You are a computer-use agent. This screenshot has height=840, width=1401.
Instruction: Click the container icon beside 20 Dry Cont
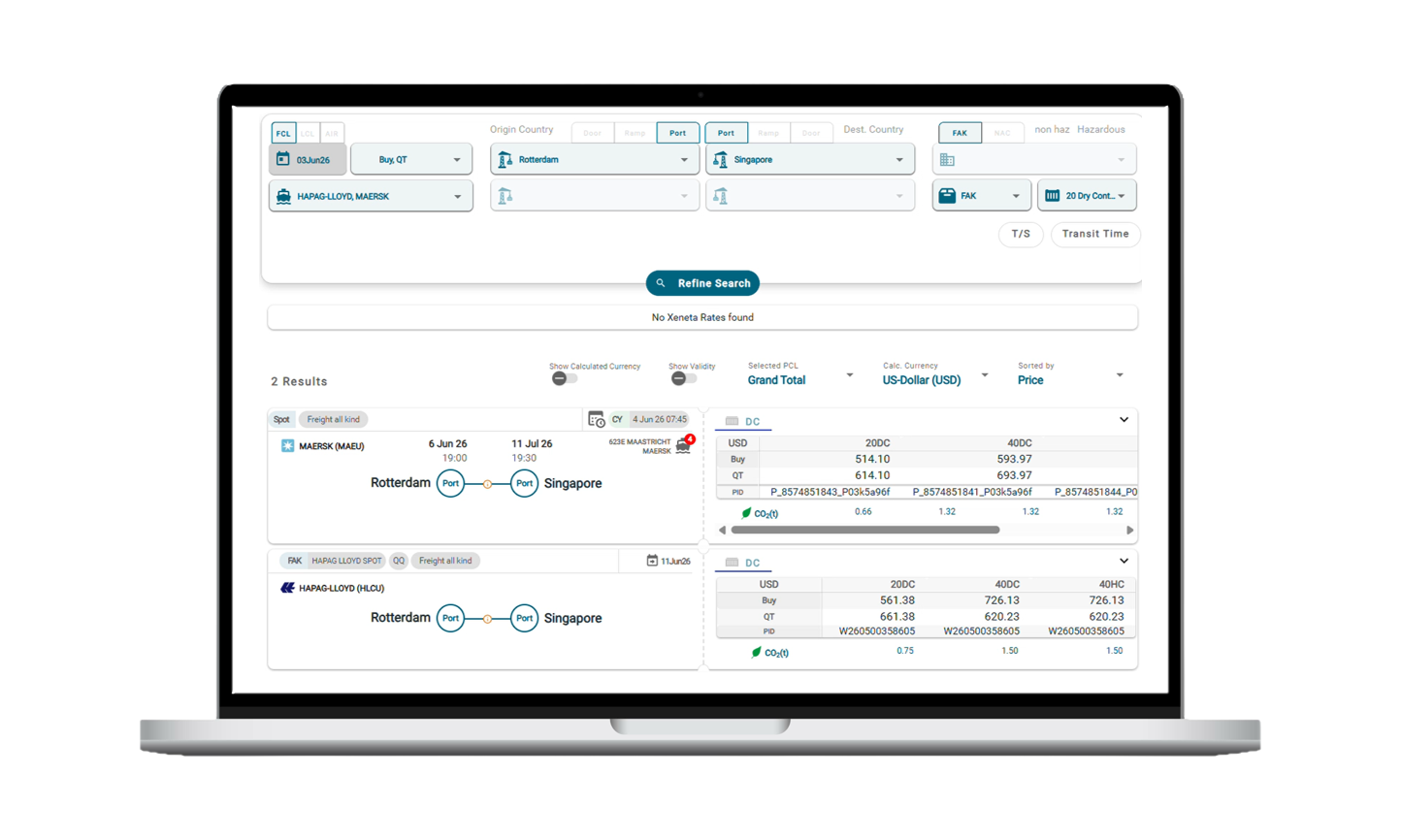pos(1052,196)
